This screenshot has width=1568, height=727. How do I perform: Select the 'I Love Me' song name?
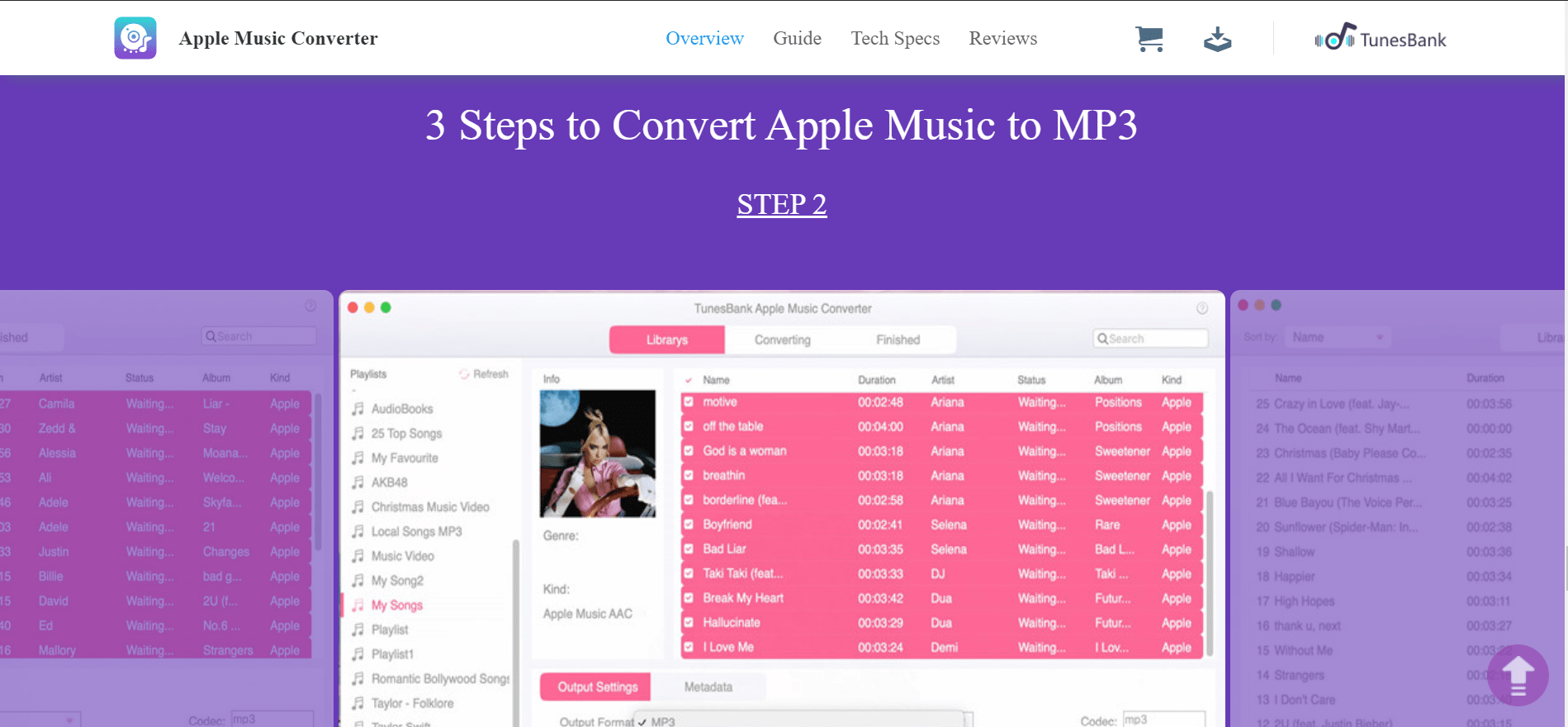(728, 647)
